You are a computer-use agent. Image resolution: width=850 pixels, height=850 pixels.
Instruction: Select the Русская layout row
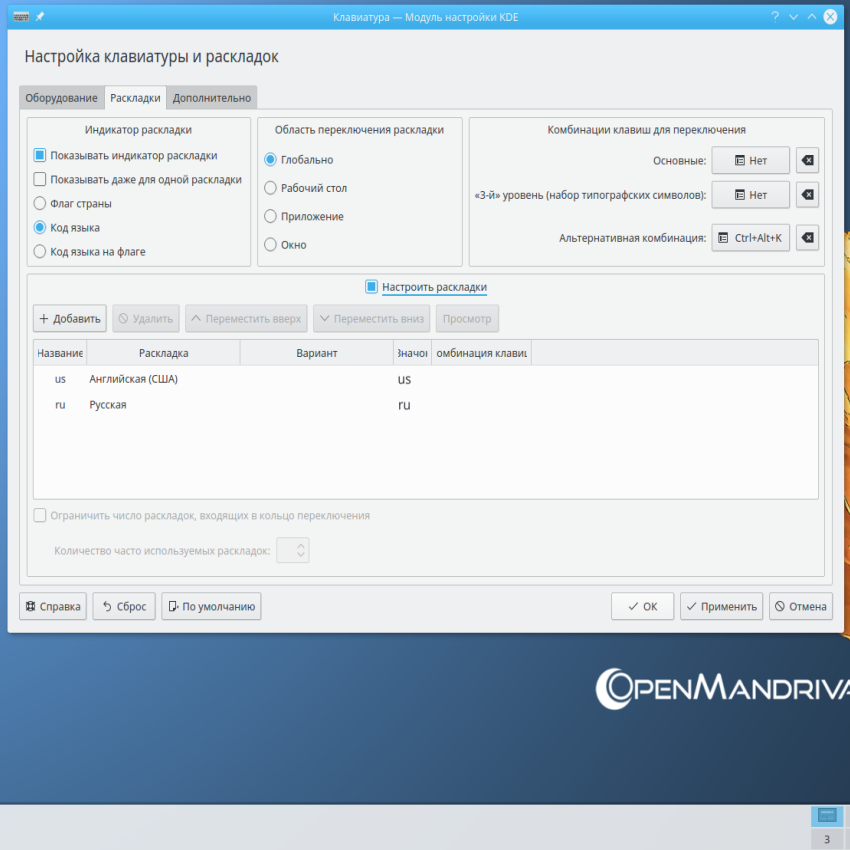coord(426,405)
